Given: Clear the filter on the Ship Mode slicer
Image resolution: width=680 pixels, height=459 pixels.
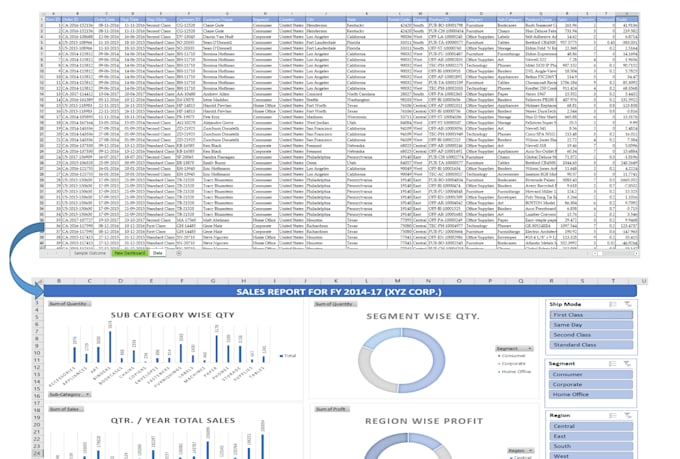Looking at the screenshot, I should (x=628, y=305).
